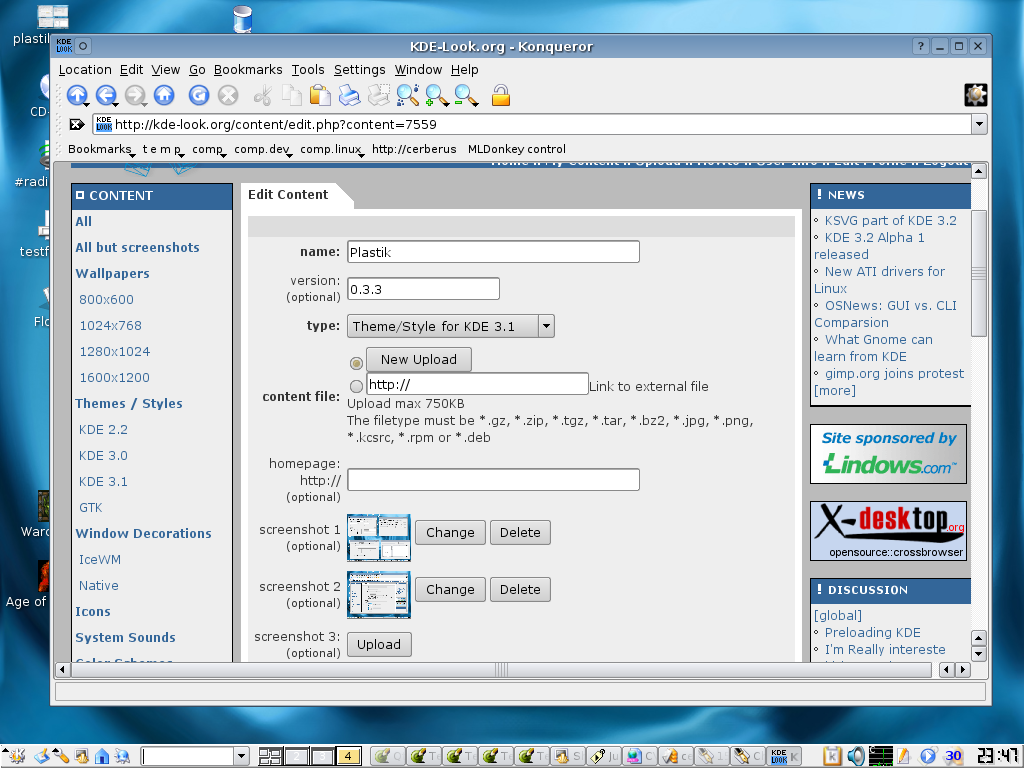
Task: Click Upload button for screenshot 3
Action: (379, 644)
